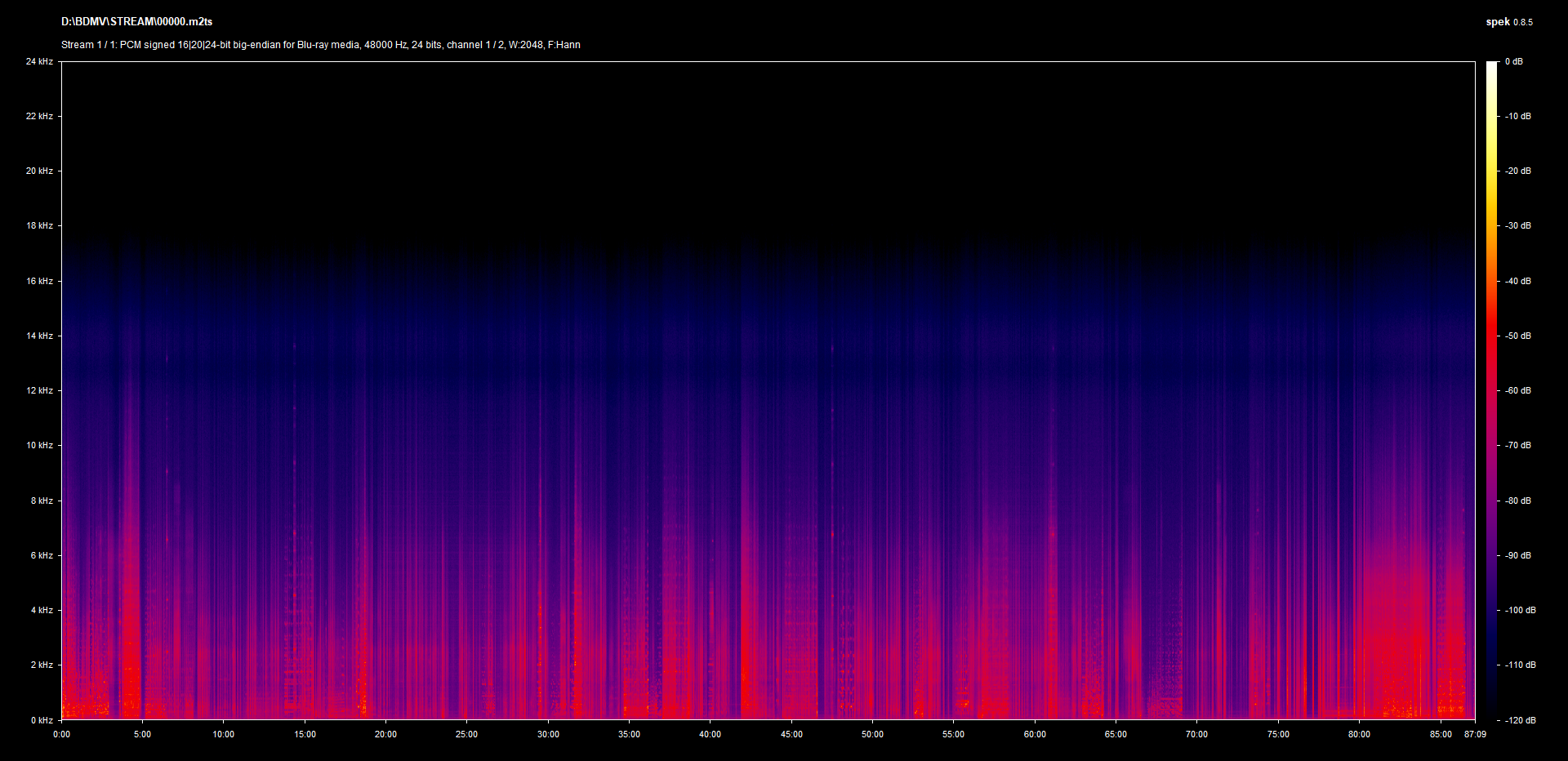Click the -120 dB scale label
The width and height of the screenshot is (1568, 761).
(1519, 720)
